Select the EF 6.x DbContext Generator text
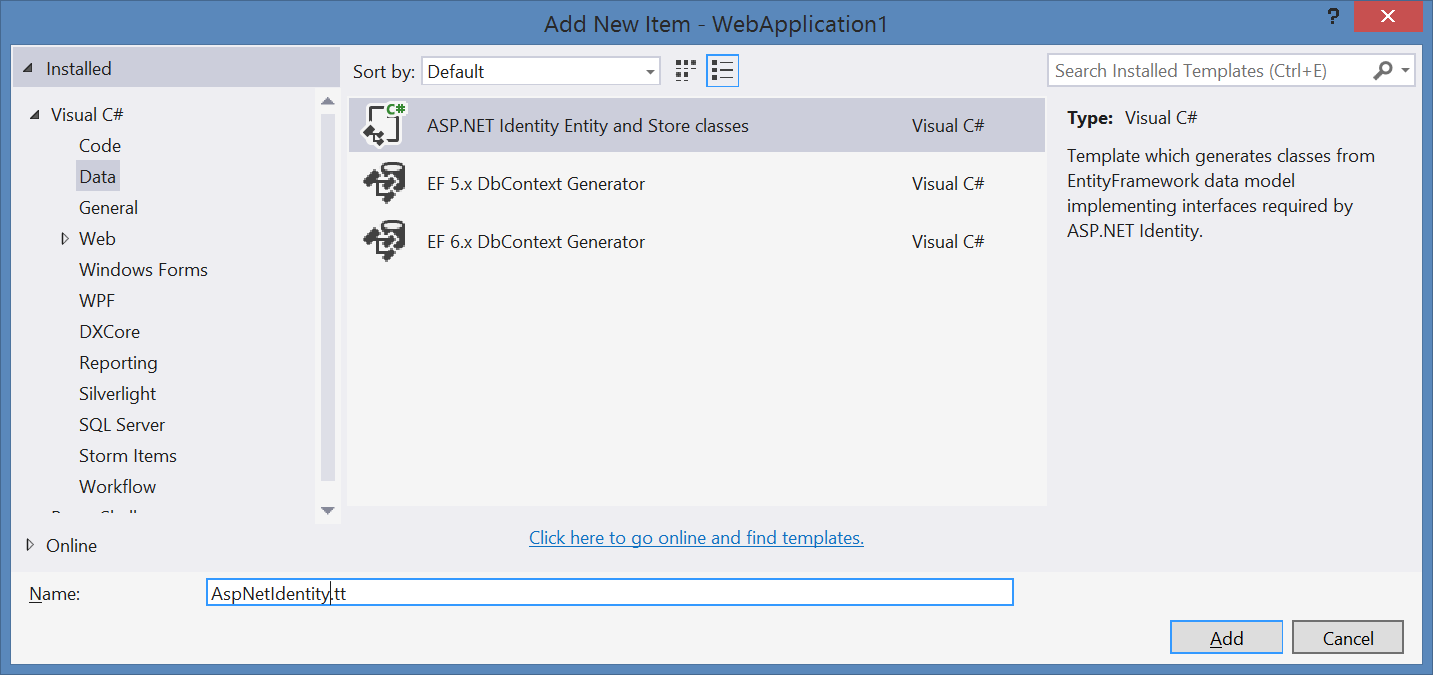 pos(536,242)
